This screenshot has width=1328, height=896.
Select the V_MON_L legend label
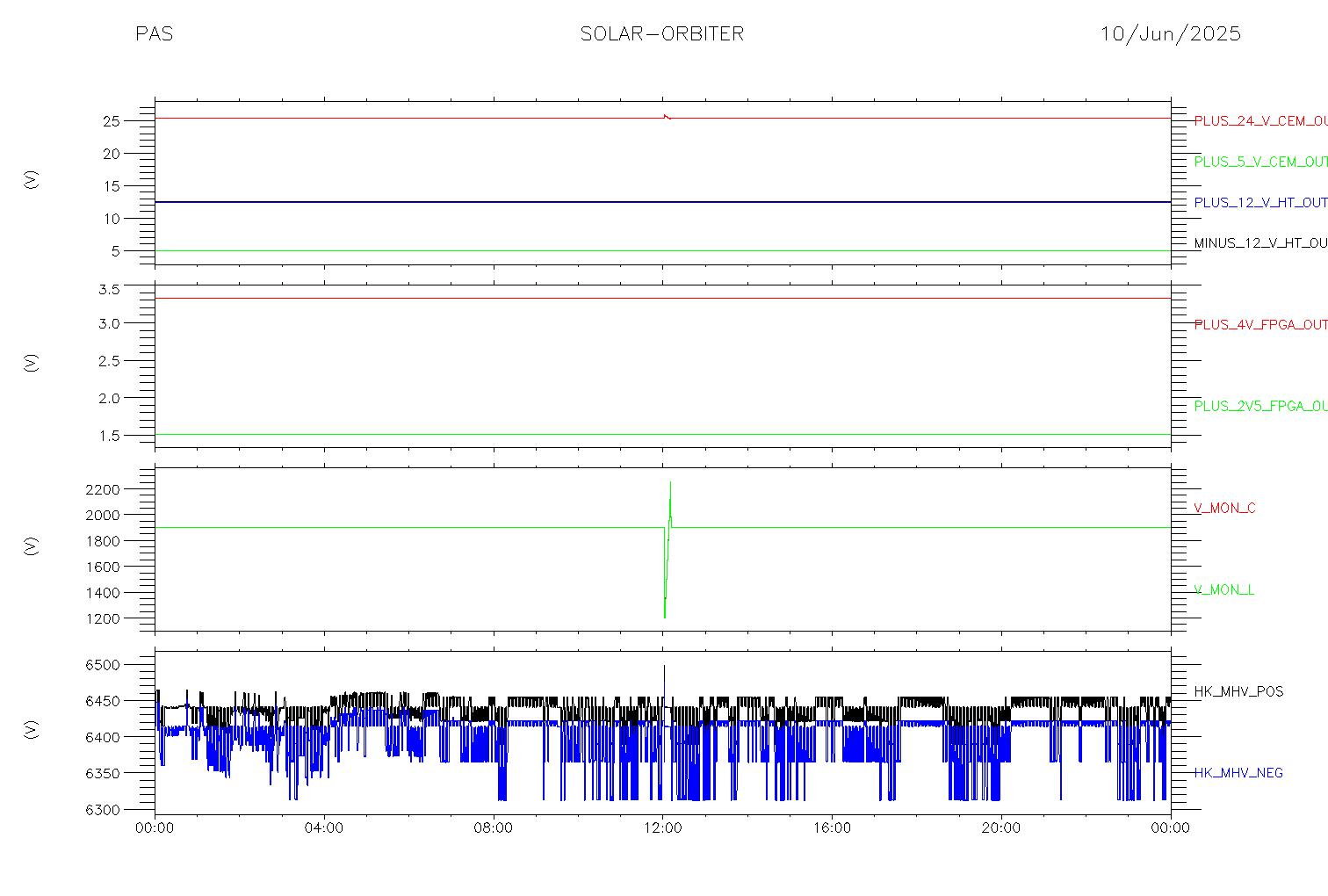pyautogui.click(x=1223, y=589)
